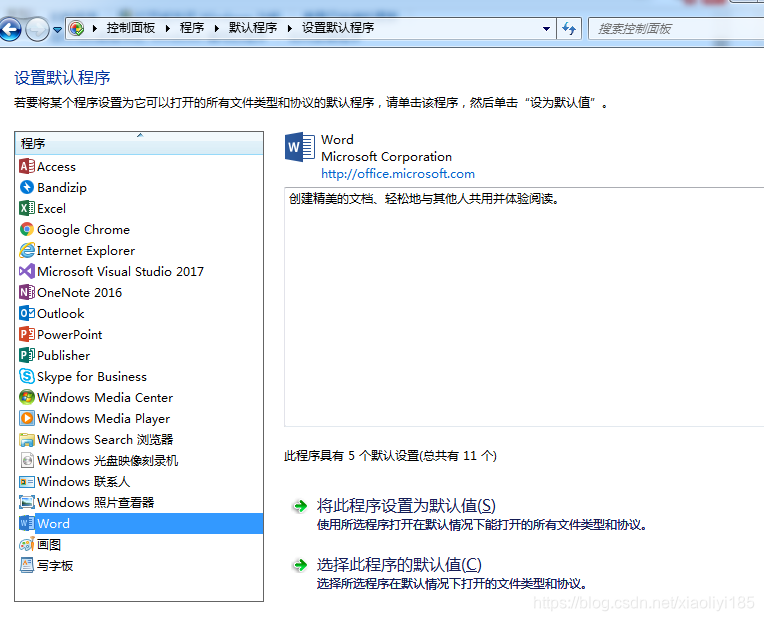The width and height of the screenshot is (764, 621).
Task: Select Microsoft Visual Studio 2017 entry
Action: pyautogui.click(x=120, y=271)
